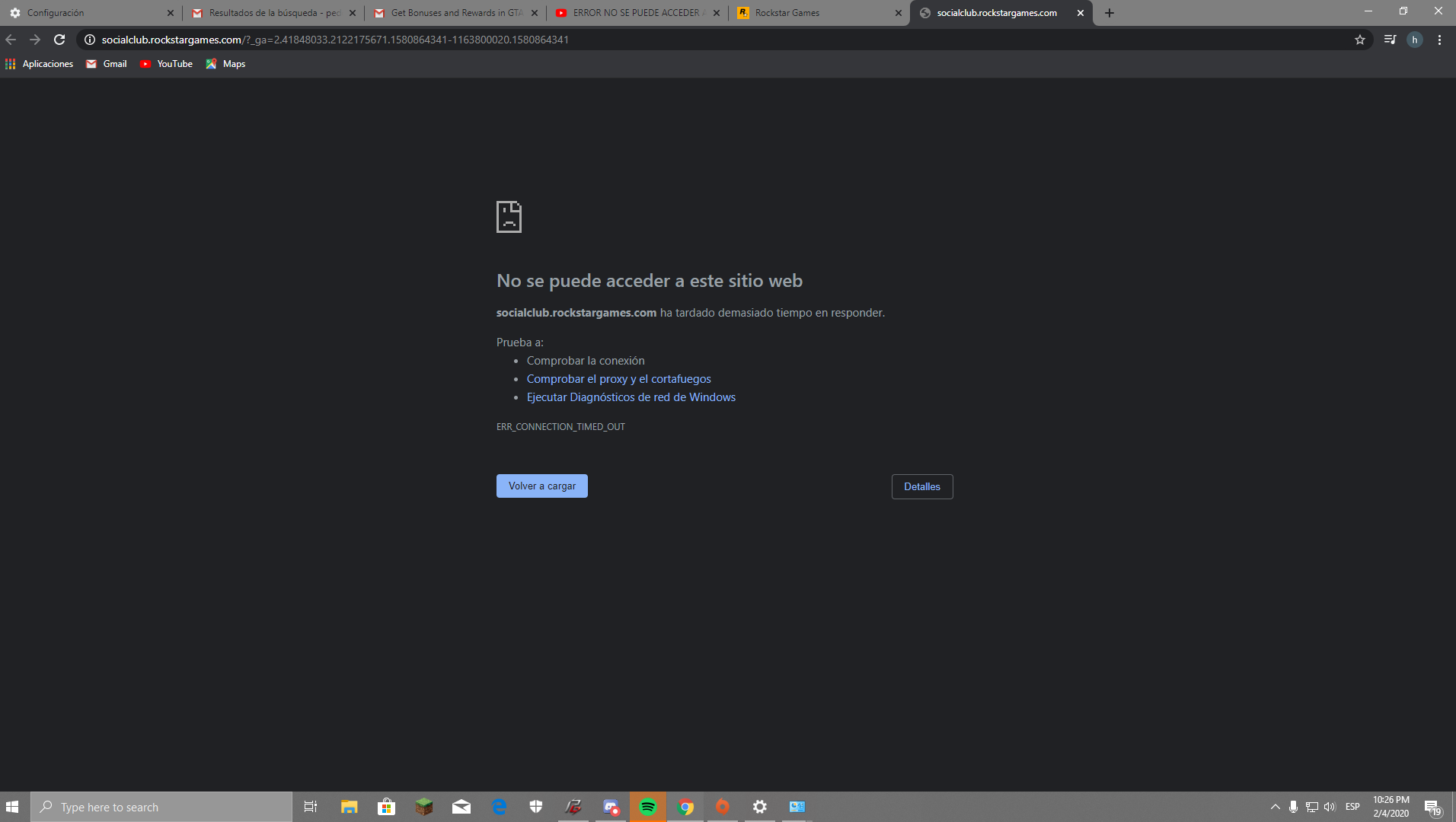Viewport: 1456px width, 822px height.
Task: Open Discord from the taskbar
Action: pyautogui.click(x=611, y=807)
